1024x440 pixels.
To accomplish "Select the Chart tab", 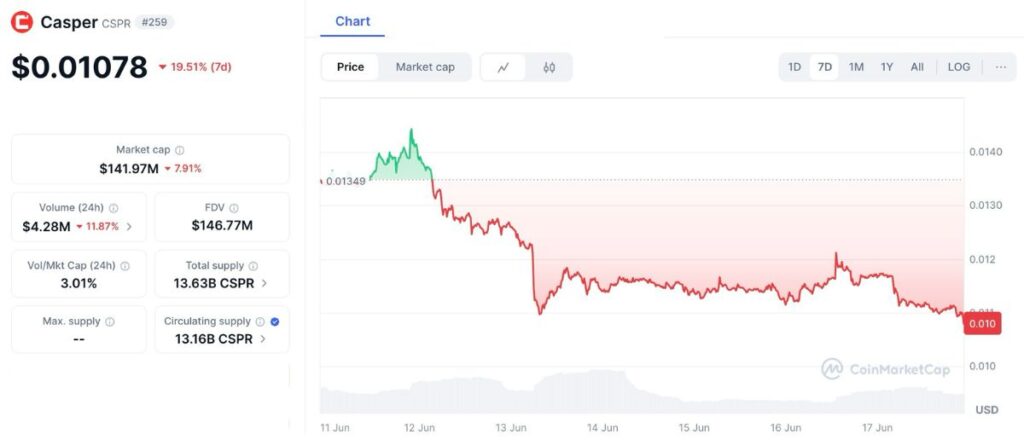I will 352,21.
